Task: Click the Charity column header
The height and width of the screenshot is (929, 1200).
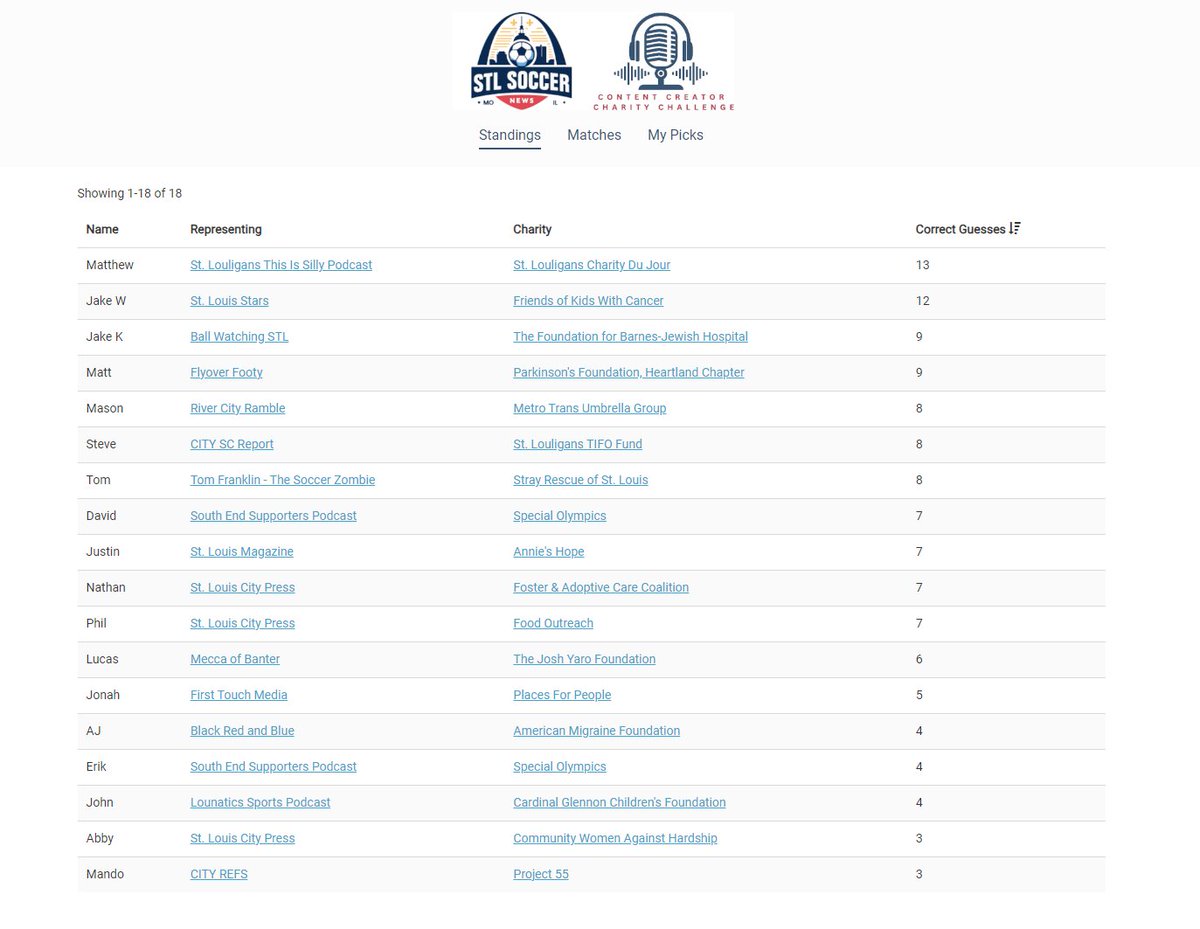Action: pyautogui.click(x=532, y=229)
